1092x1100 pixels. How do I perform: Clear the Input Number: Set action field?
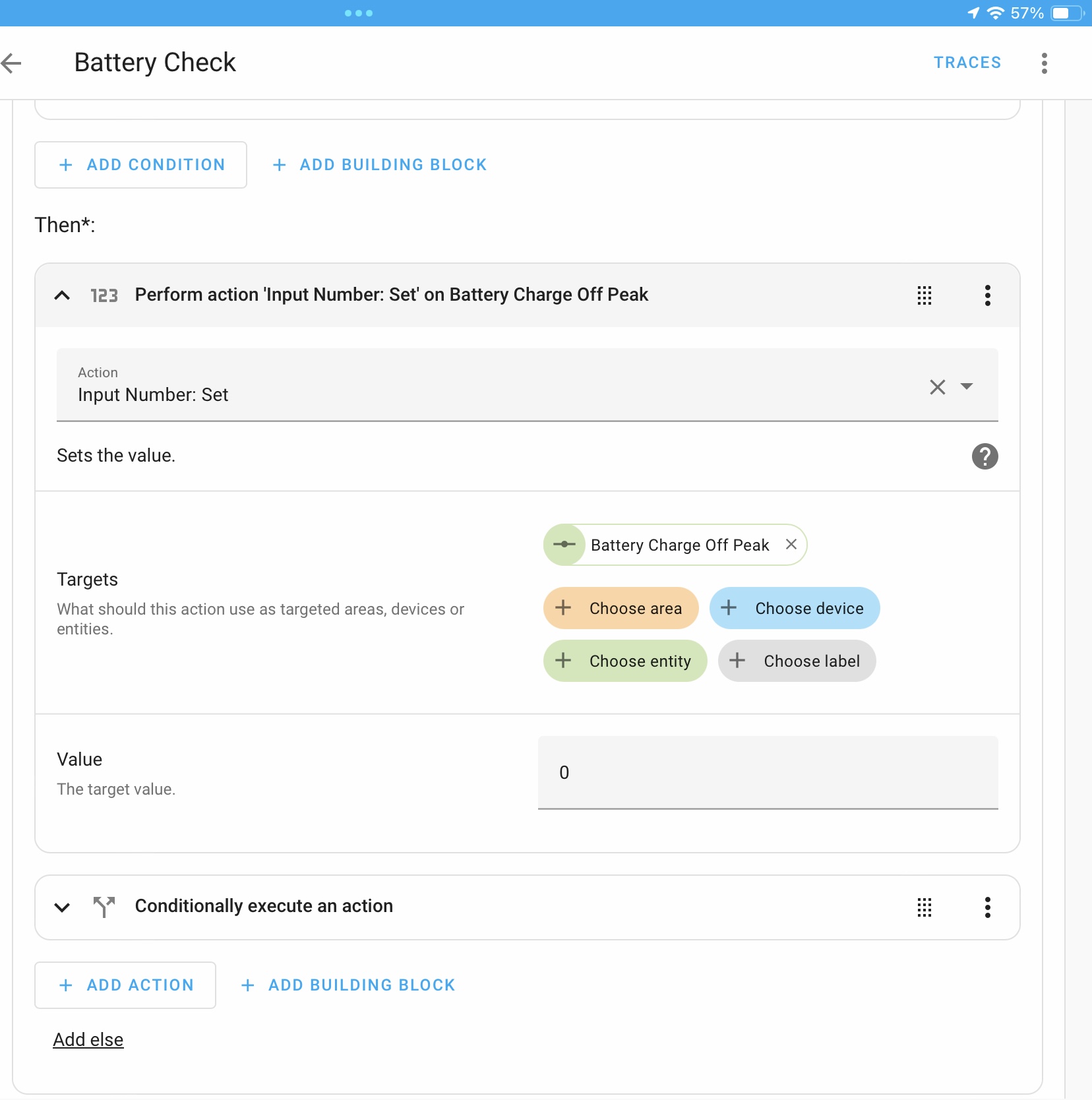click(x=937, y=387)
